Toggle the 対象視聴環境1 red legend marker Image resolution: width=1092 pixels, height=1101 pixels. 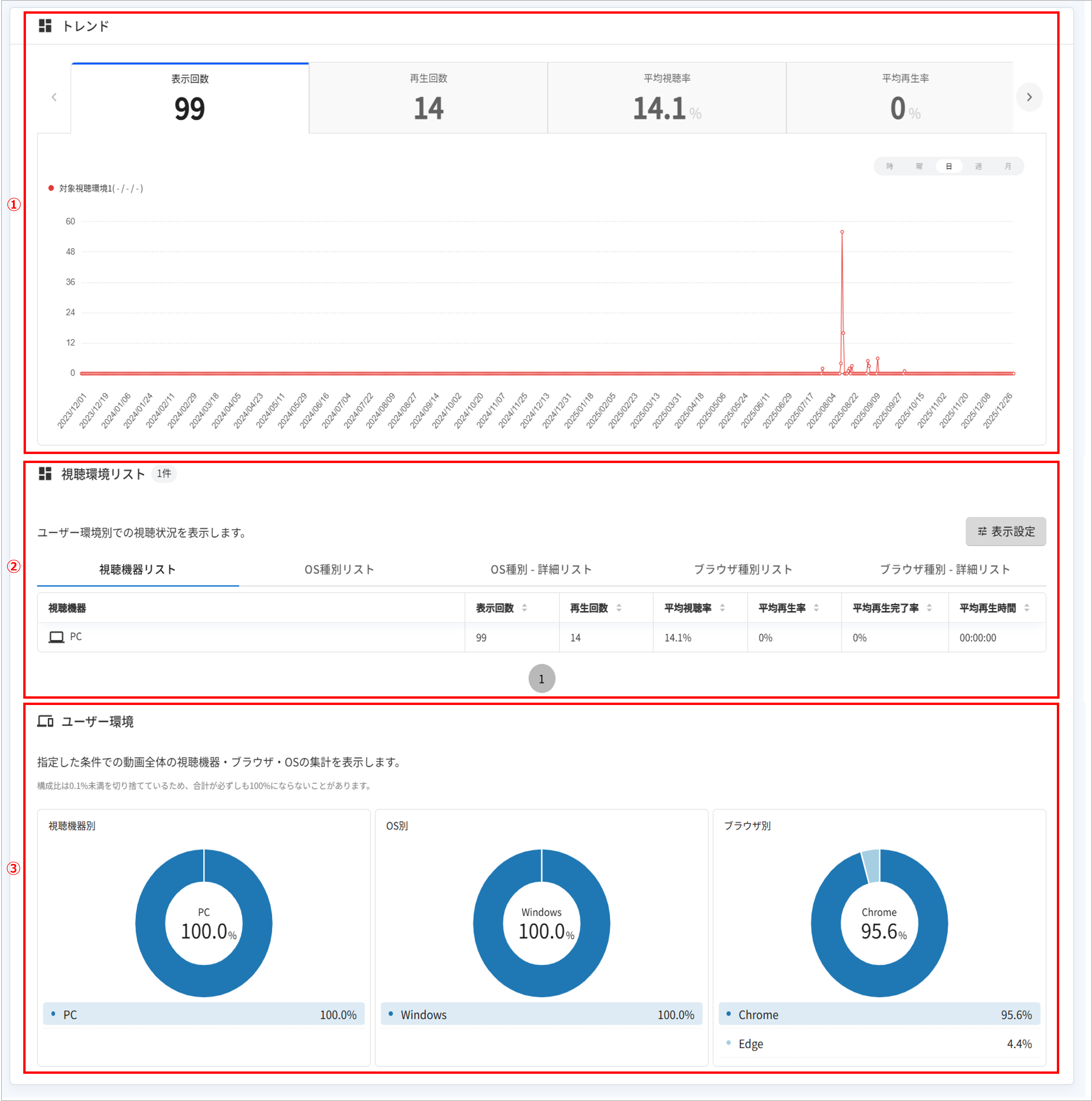click(51, 188)
